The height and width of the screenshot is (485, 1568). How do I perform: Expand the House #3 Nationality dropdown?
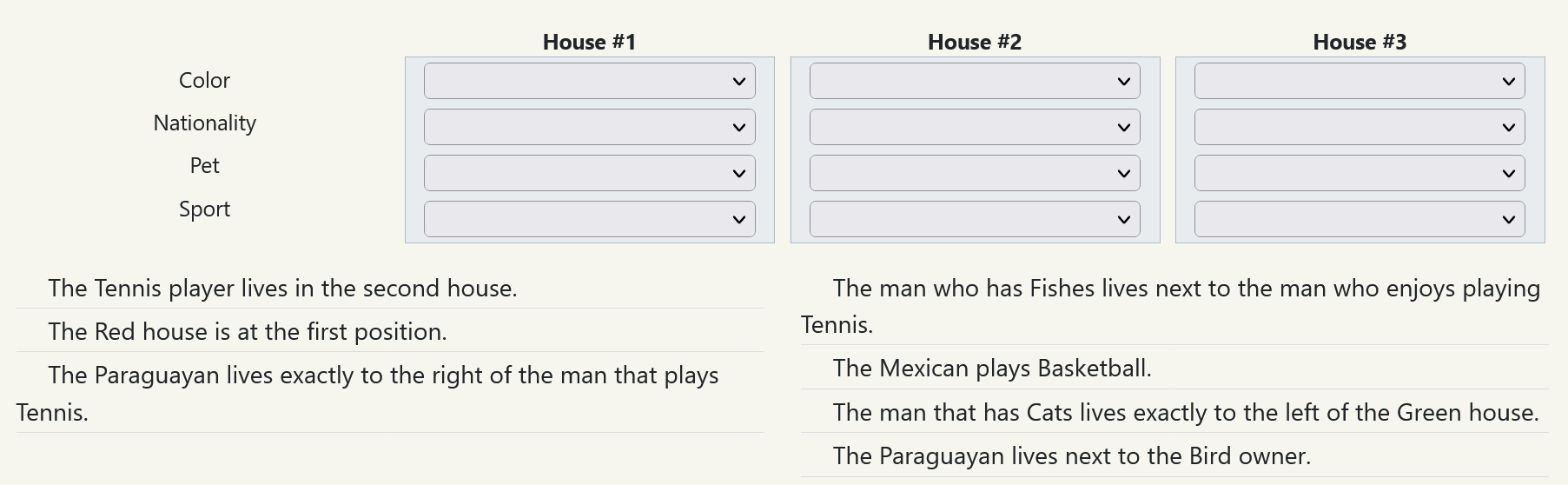(1359, 127)
